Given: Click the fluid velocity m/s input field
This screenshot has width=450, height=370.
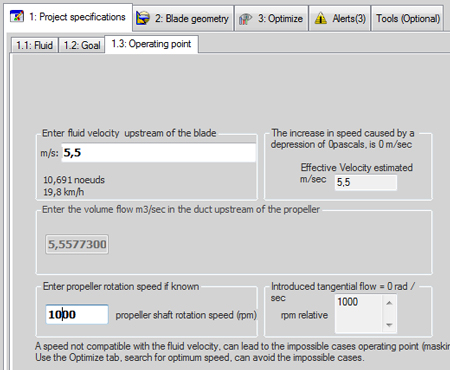Looking at the screenshot, I should click(159, 153).
